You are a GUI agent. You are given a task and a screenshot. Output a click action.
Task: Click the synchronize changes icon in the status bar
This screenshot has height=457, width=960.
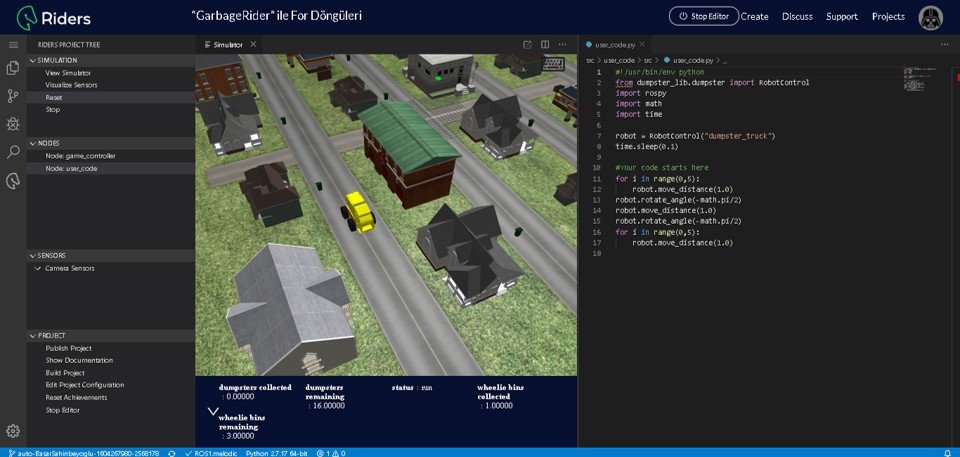click(172, 453)
